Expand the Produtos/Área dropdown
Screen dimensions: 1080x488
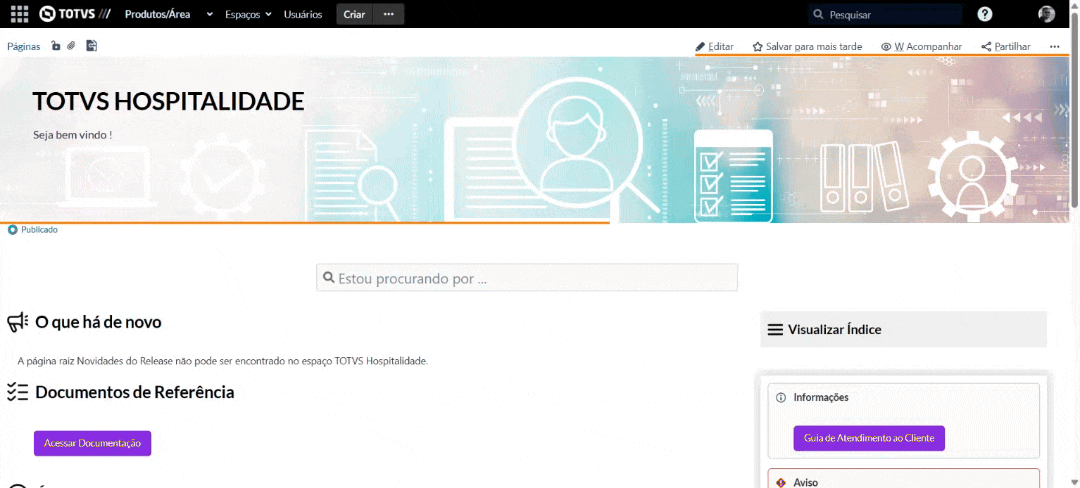[169, 14]
